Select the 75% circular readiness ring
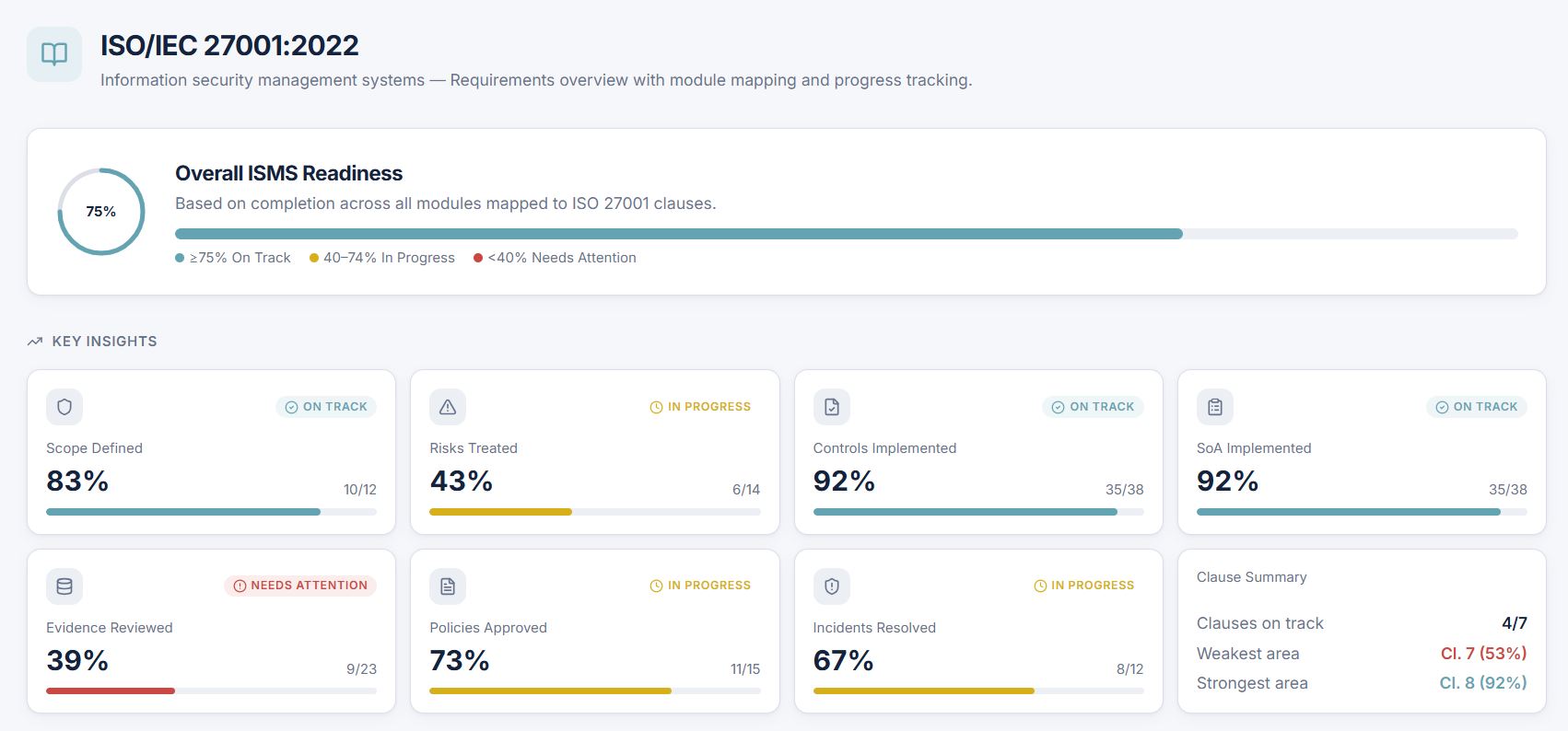The height and width of the screenshot is (731, 1568). [x=101, y=212]
